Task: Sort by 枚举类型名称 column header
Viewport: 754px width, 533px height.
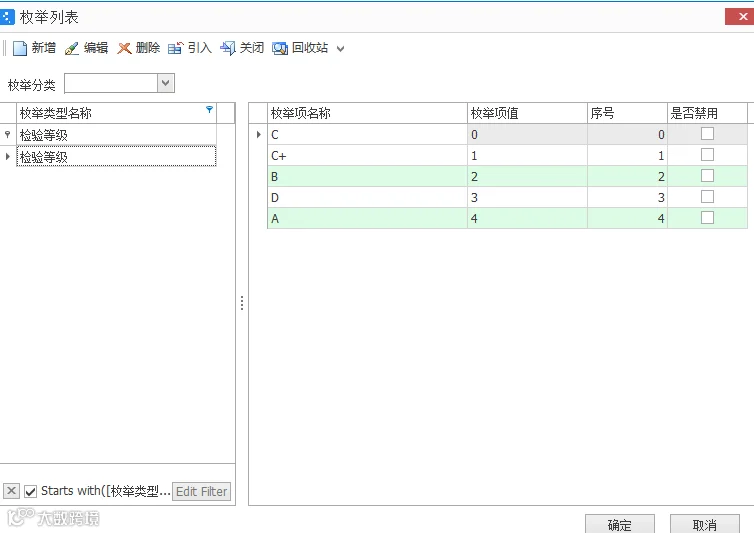Action: pos(117,113)
